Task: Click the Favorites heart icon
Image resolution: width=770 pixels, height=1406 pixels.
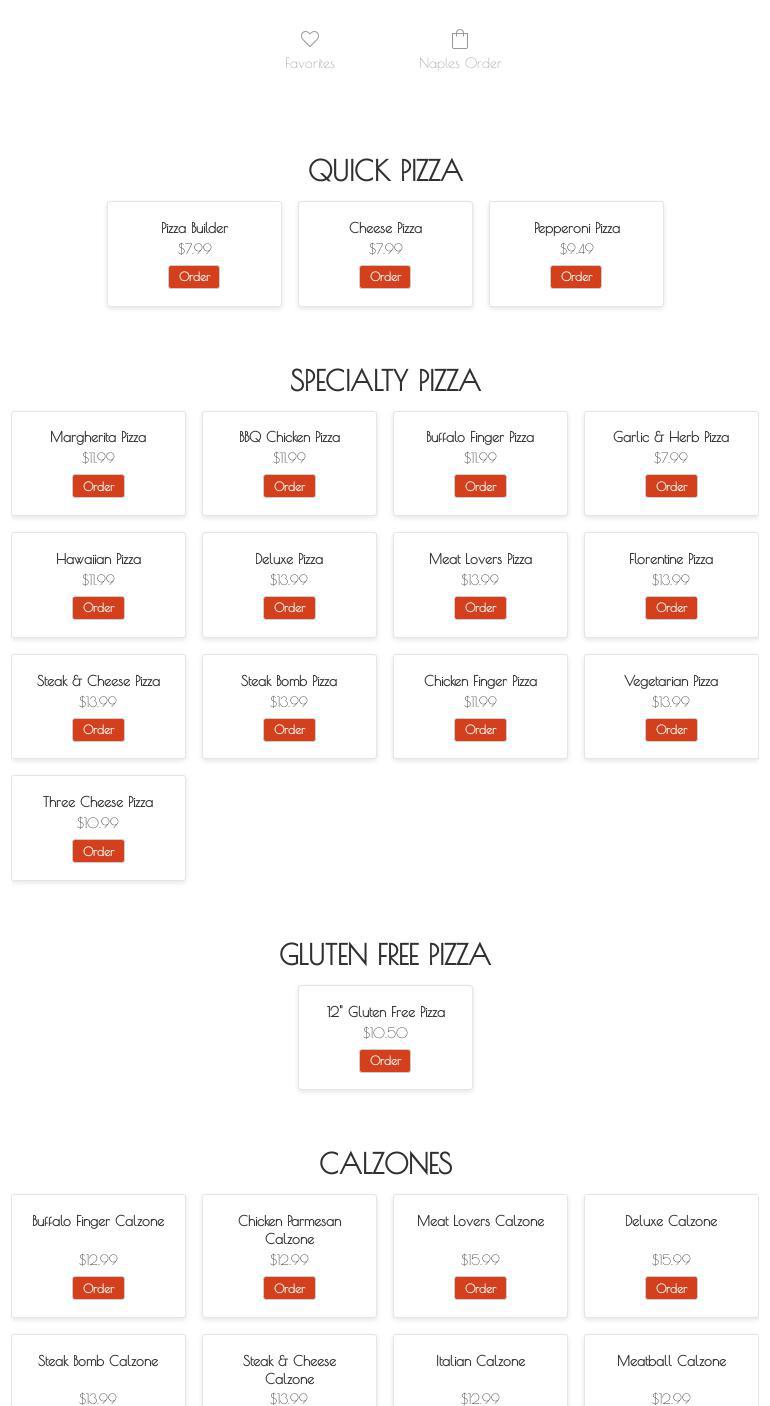Action: point(310,39)
